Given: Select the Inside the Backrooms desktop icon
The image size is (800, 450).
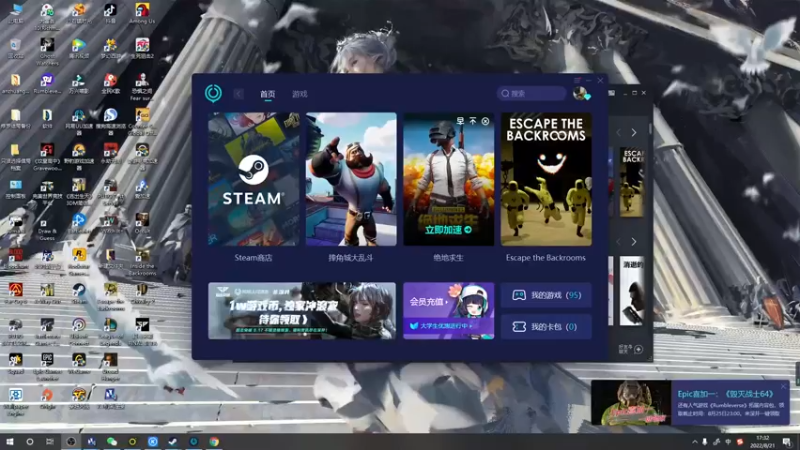Looking at the screenshot, I should point(142,261).
